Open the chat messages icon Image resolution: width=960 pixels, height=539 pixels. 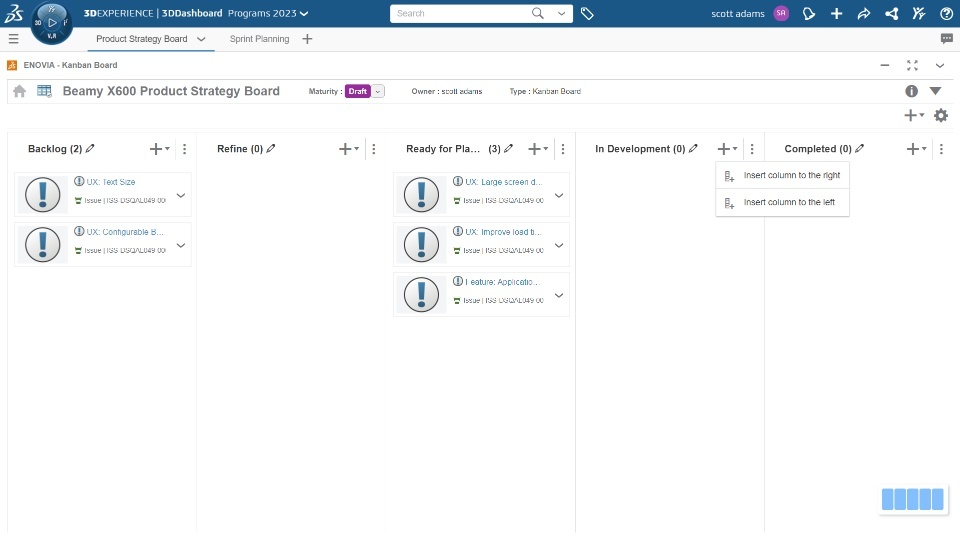point(946,39)
